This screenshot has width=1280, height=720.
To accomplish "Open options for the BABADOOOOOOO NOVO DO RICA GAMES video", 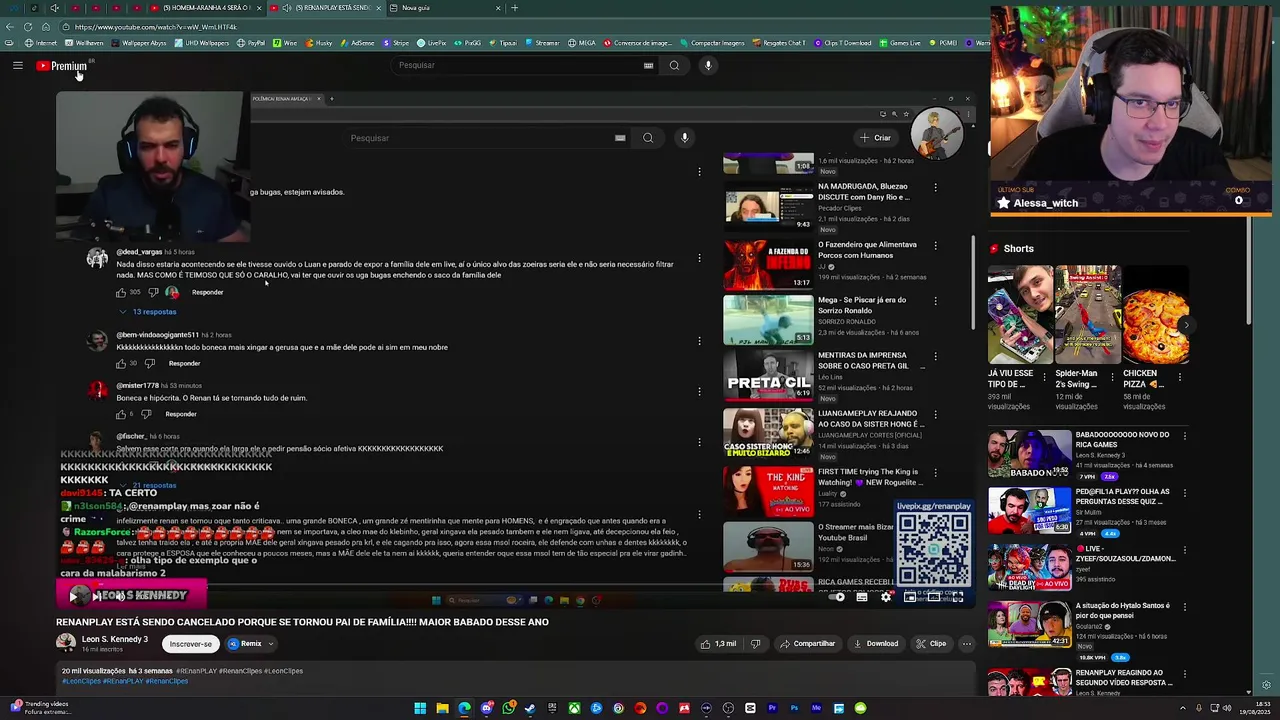I will 1185,436.
